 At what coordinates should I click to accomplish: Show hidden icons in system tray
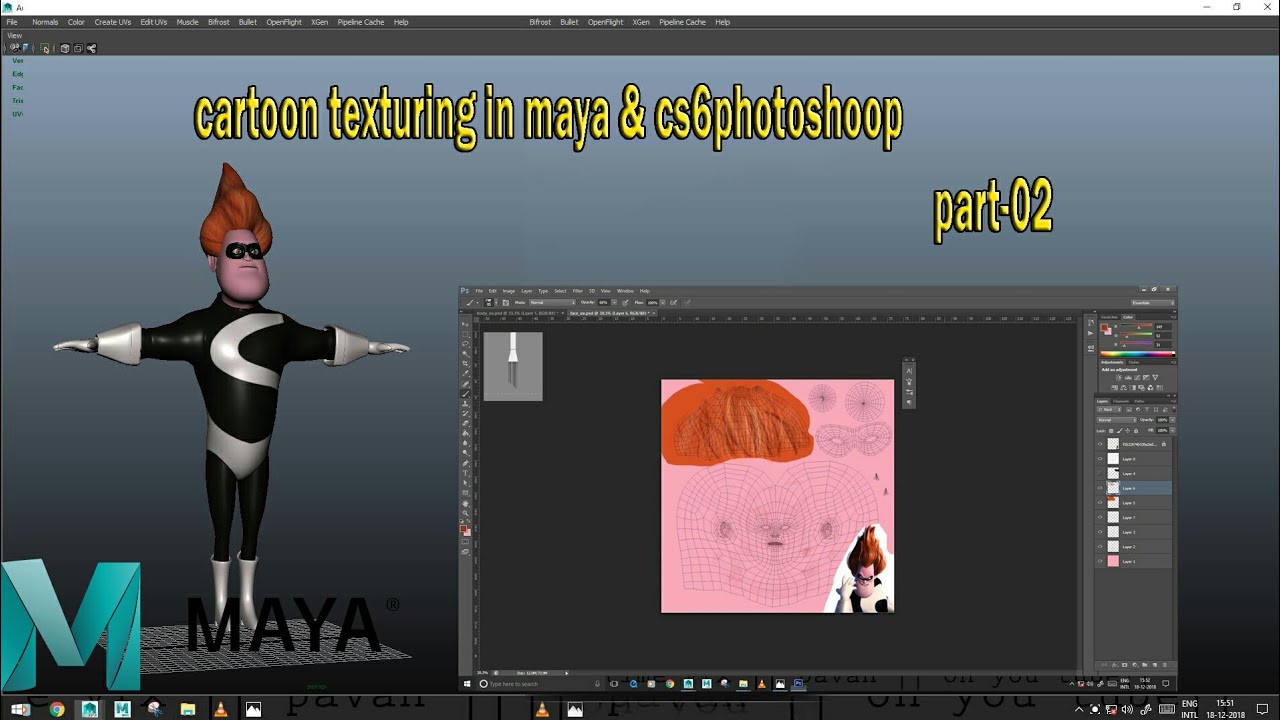[1079, 709]
